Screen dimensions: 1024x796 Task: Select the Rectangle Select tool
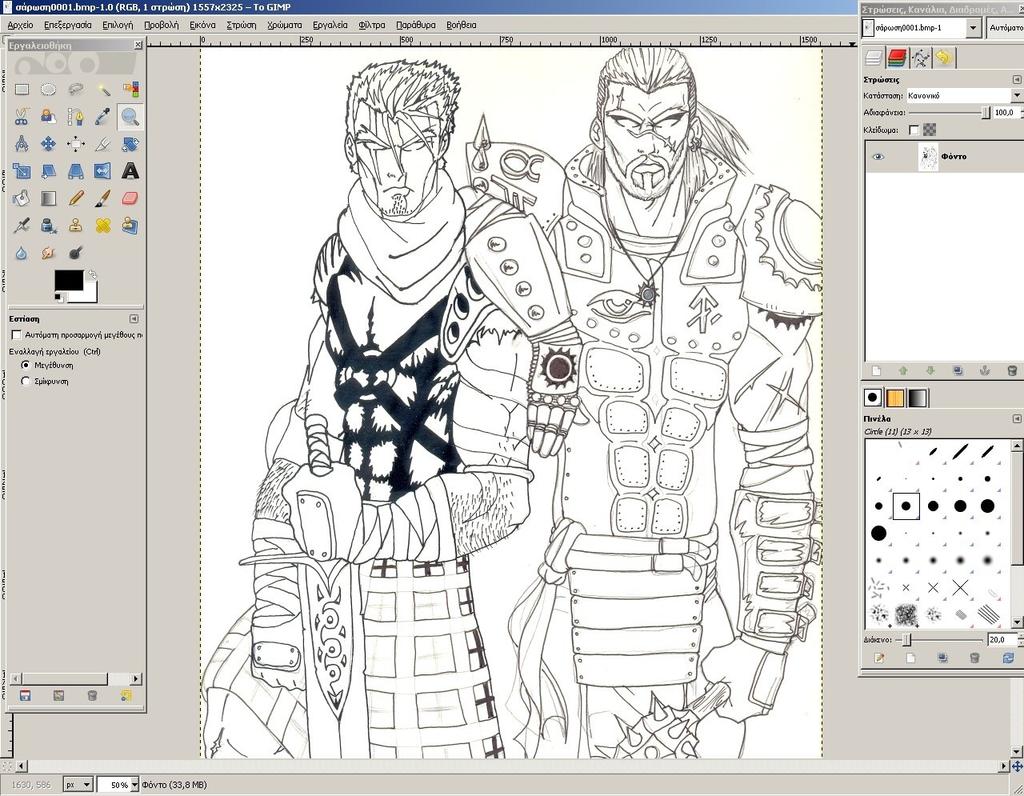[x=22, y=89]
